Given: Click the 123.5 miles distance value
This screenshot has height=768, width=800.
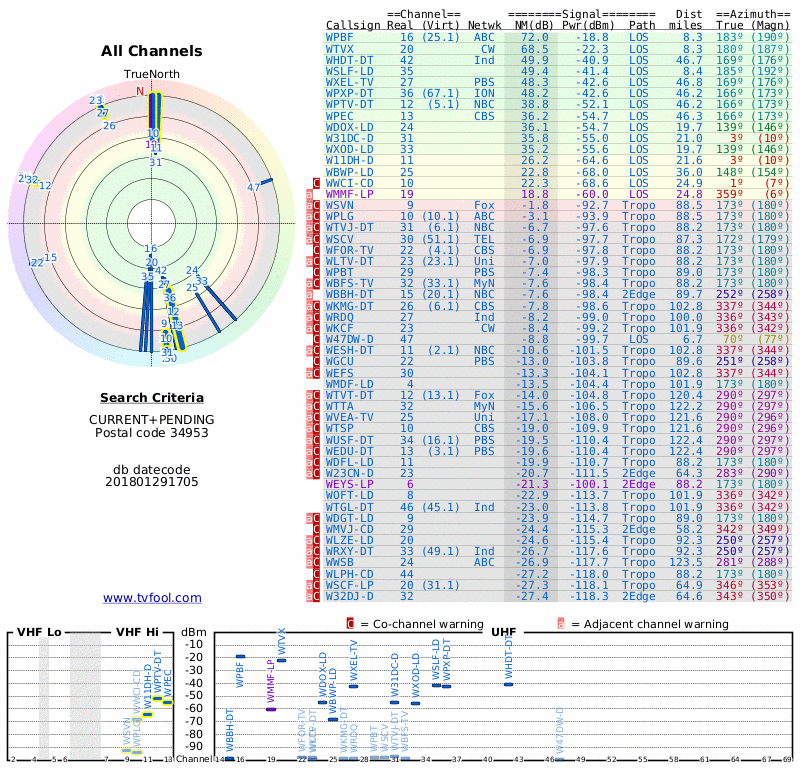Looking at the screenshot, I should point(686,562).
